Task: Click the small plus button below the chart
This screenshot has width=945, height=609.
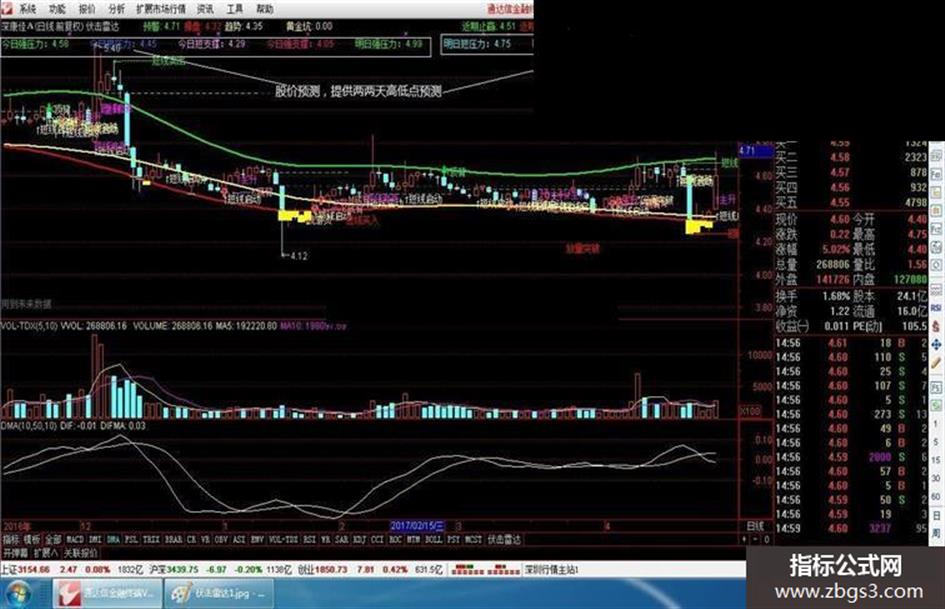Action: point(745,540)
